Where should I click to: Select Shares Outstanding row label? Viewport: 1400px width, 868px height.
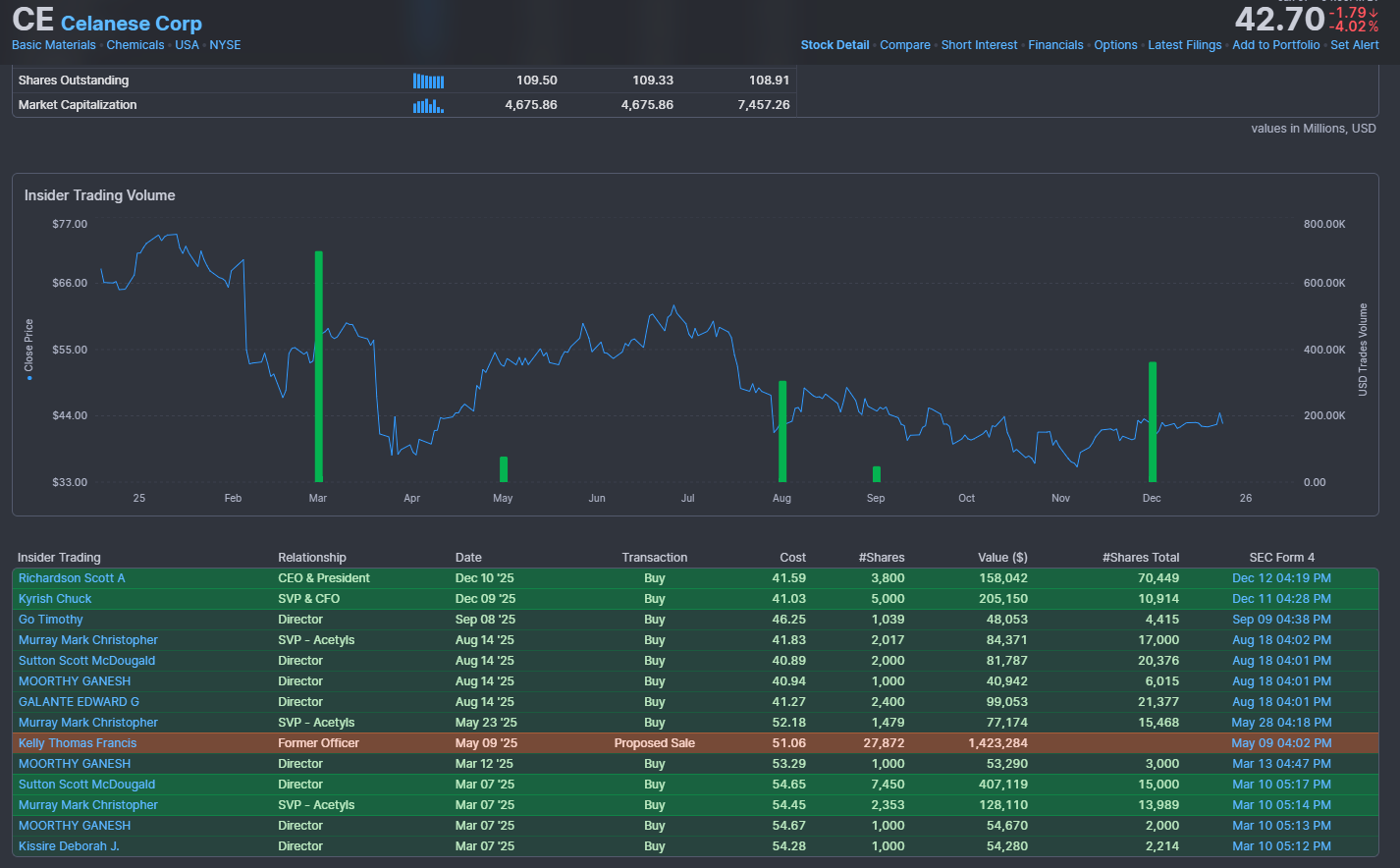[x=74, y=81]
